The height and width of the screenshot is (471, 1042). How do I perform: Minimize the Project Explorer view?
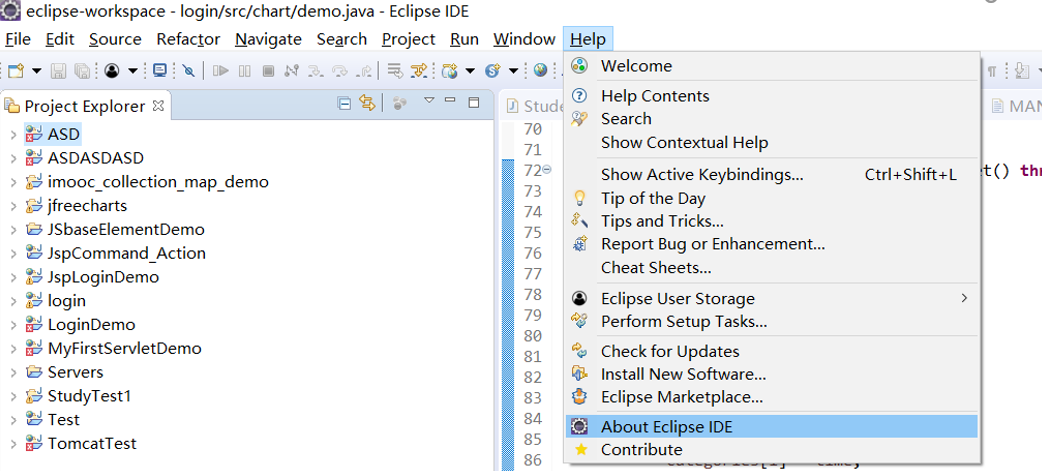coord(450,100)
